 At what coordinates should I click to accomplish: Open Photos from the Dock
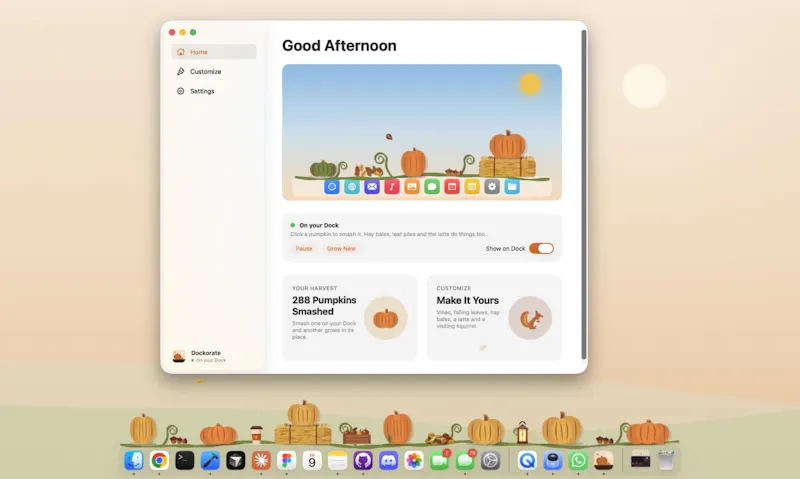click(x=414, y=461)
